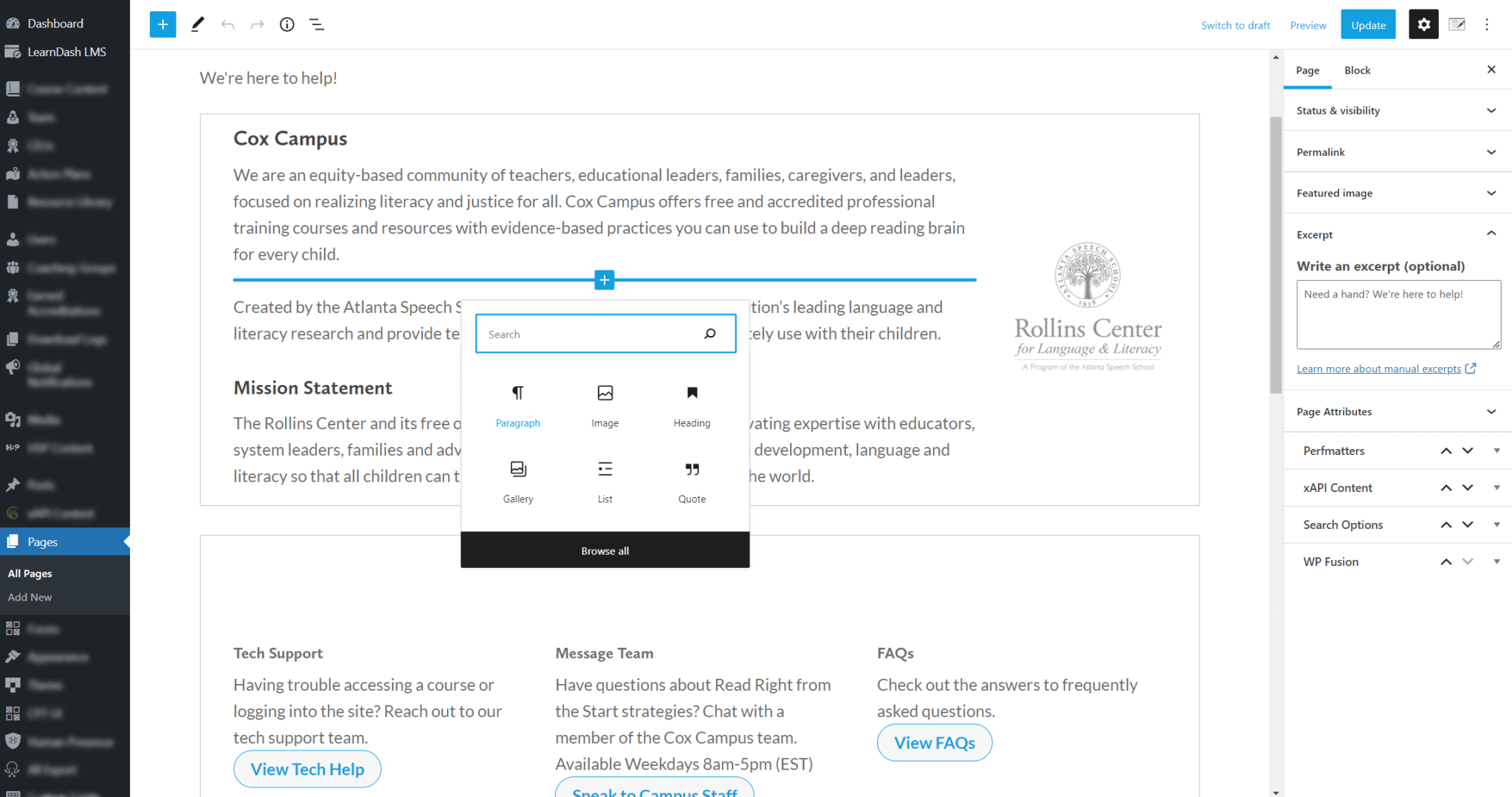Open the document List View icon
Viewport: 1512px width, 797px height.
click(x=317, y=24)
